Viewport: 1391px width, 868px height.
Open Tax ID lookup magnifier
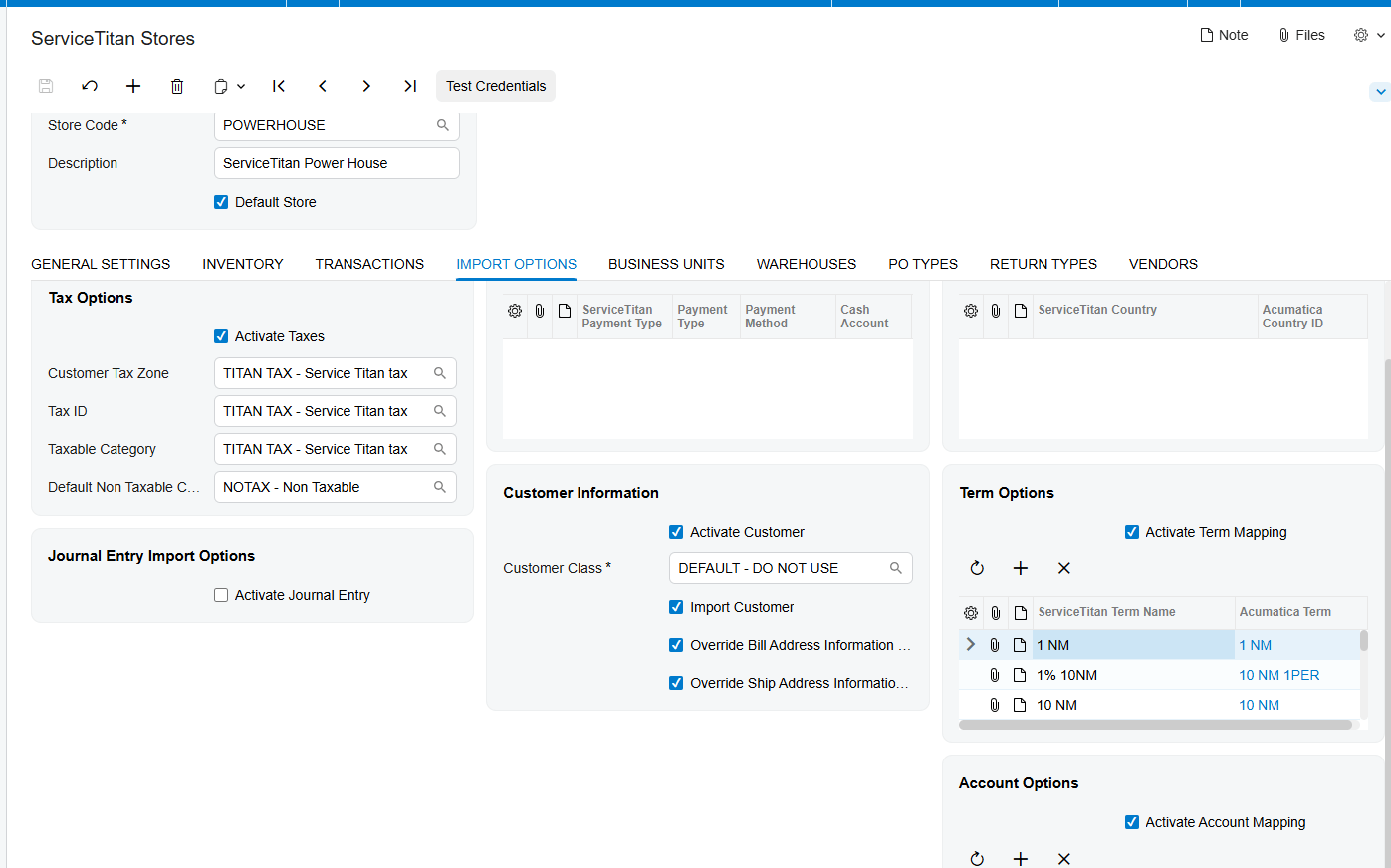coord(440,411)
